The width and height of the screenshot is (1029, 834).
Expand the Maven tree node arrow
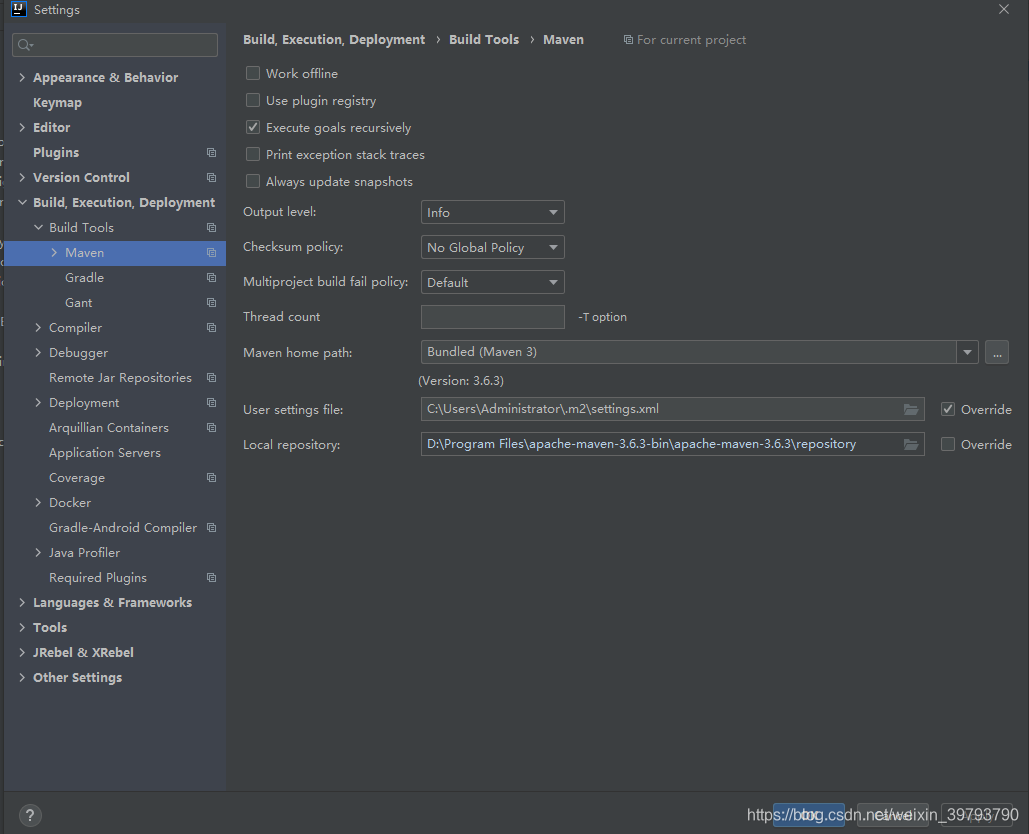[x=54, y=253]
